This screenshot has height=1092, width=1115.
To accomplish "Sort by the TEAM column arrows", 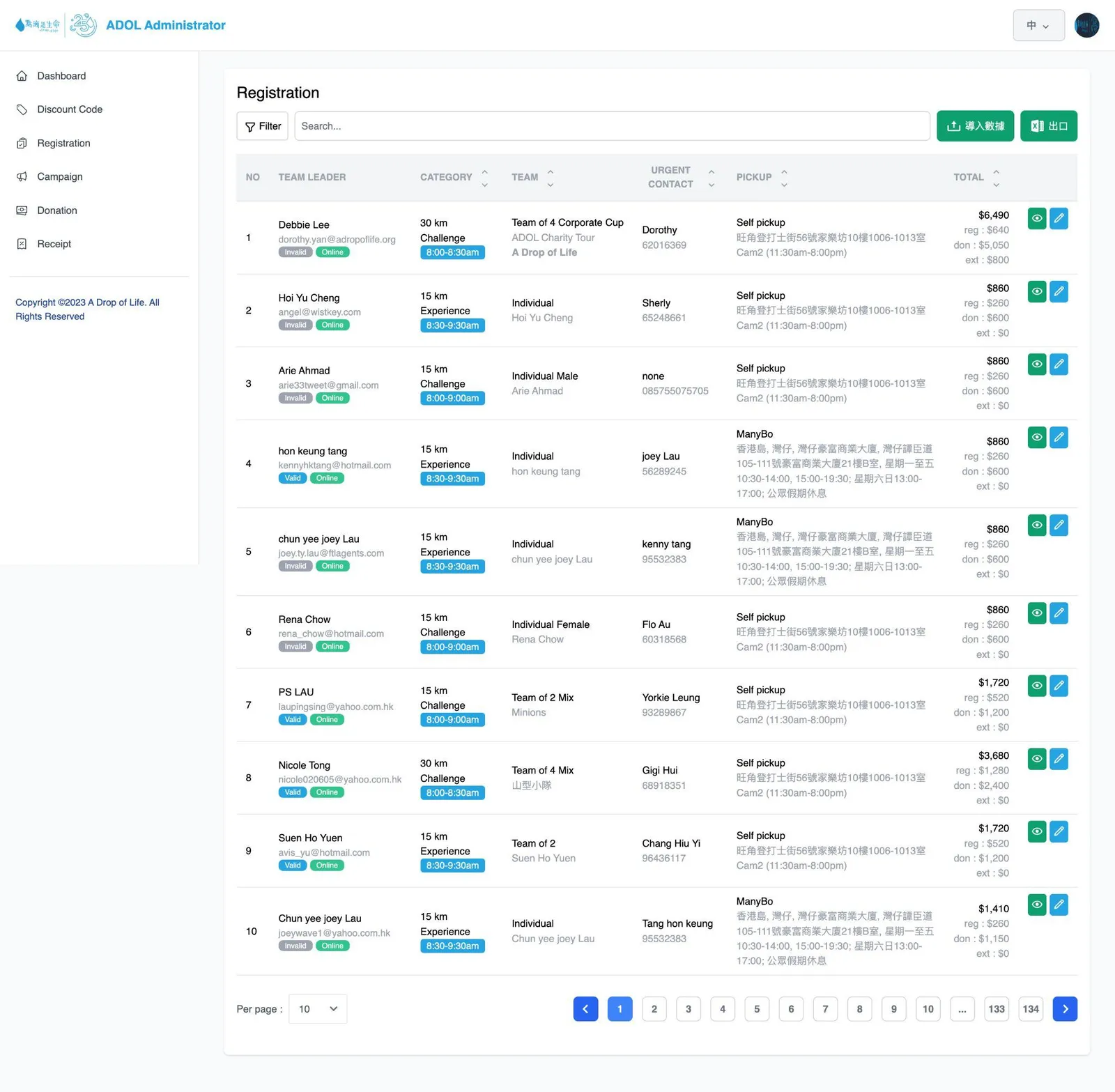I will 550,178.
